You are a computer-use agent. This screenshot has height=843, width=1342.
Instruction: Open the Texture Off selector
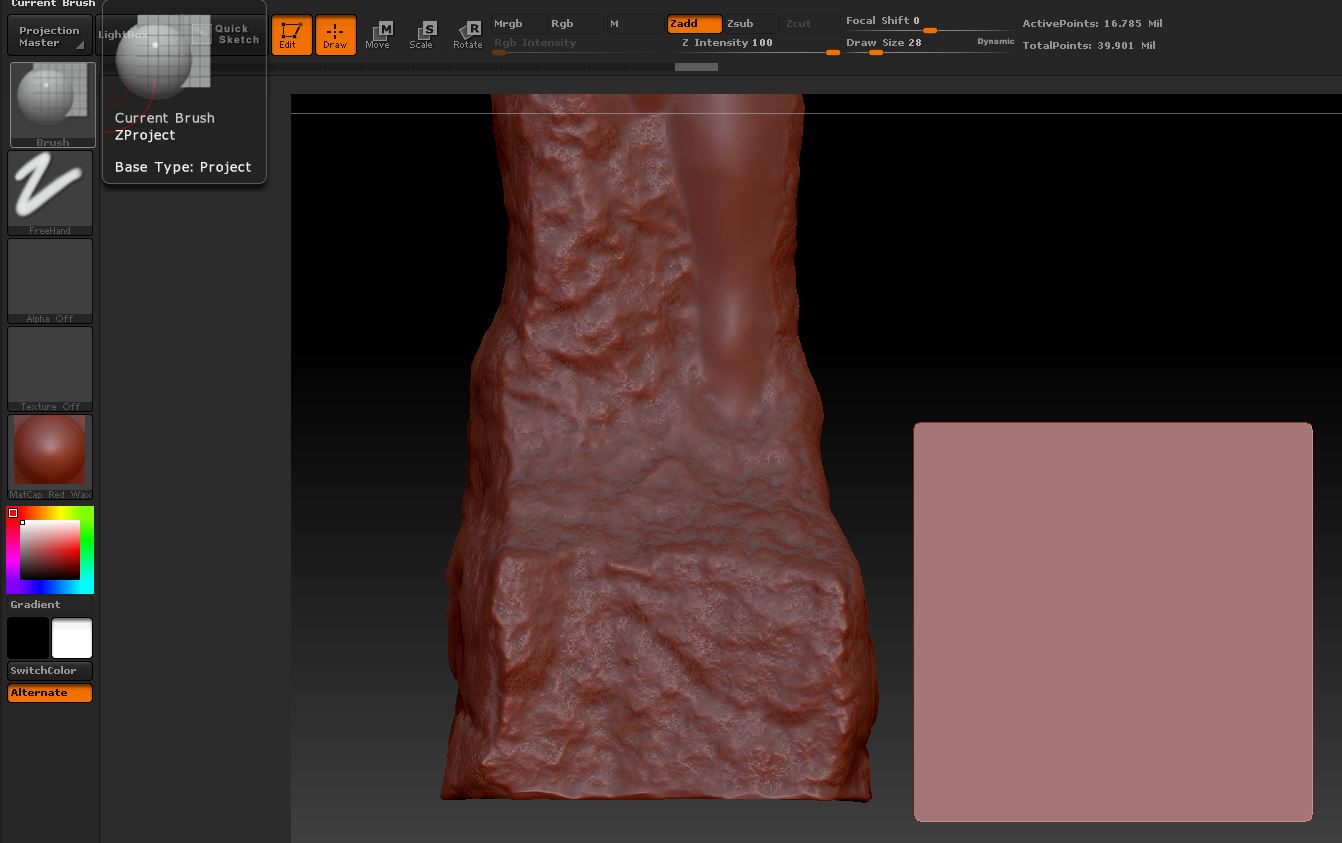pyautogui.click(x=50, y=369)
